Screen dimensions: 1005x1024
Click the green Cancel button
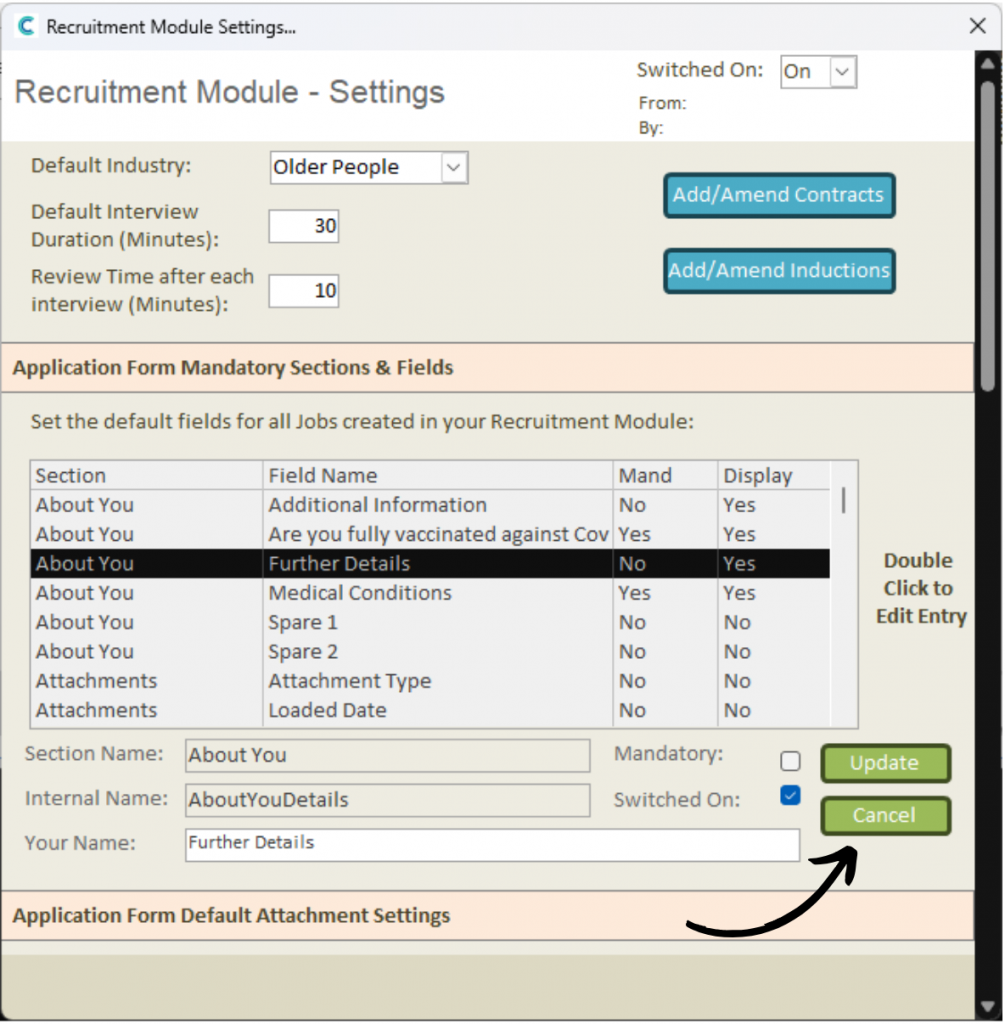coord(885,816)
